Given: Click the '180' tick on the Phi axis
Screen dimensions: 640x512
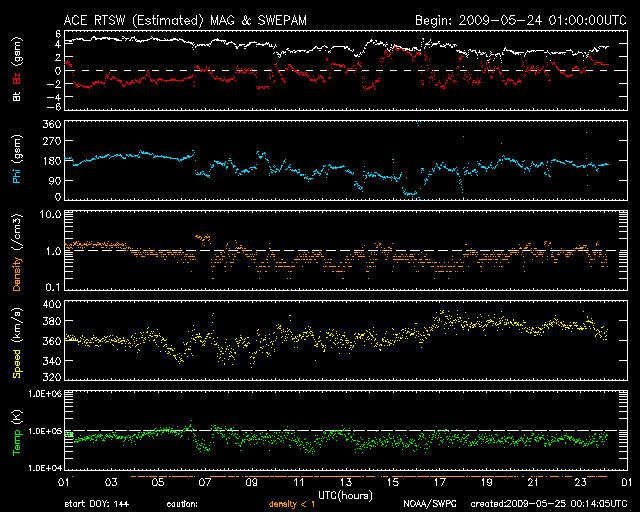Looking at the screenshot, I should pyautogui.click(x=52, y=161).
